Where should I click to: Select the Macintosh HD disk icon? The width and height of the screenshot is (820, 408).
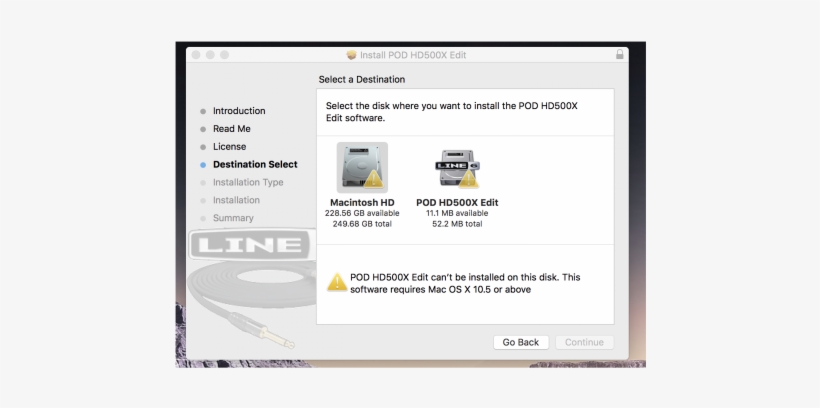362,167
